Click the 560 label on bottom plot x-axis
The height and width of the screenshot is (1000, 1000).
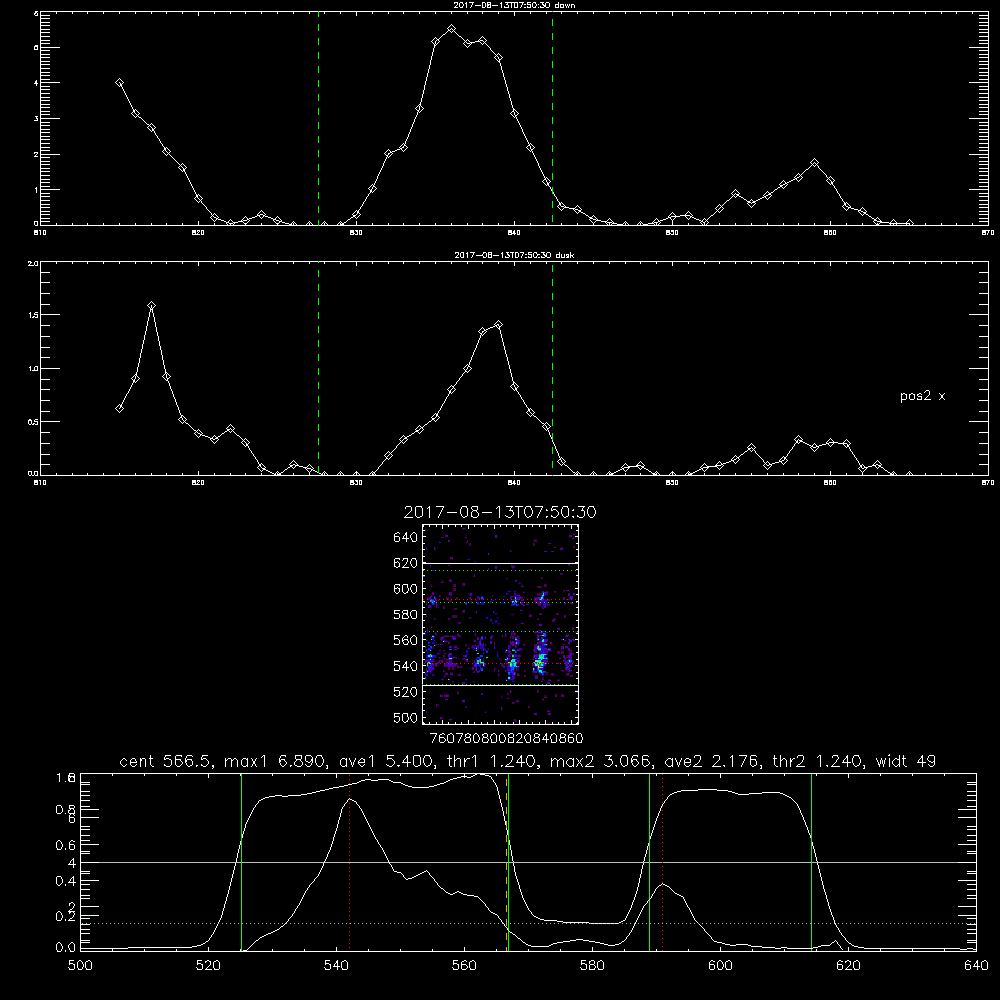464,966
